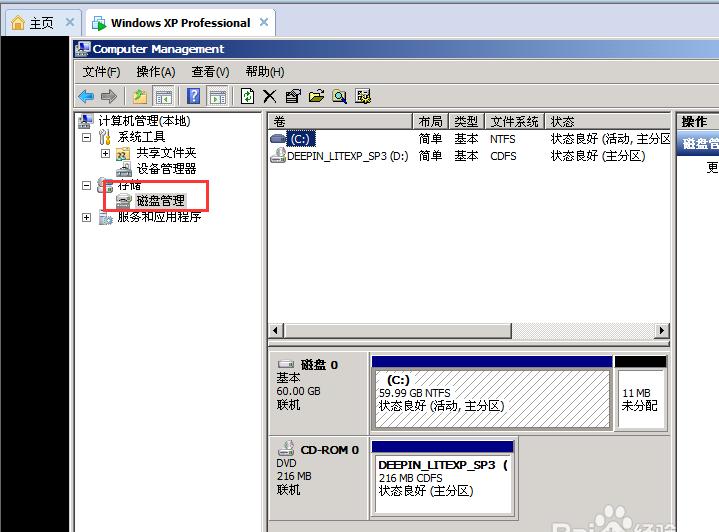
Task: Toggle the action pane toolbar icon
Action: pyautogui.click(x=217, y=96)
